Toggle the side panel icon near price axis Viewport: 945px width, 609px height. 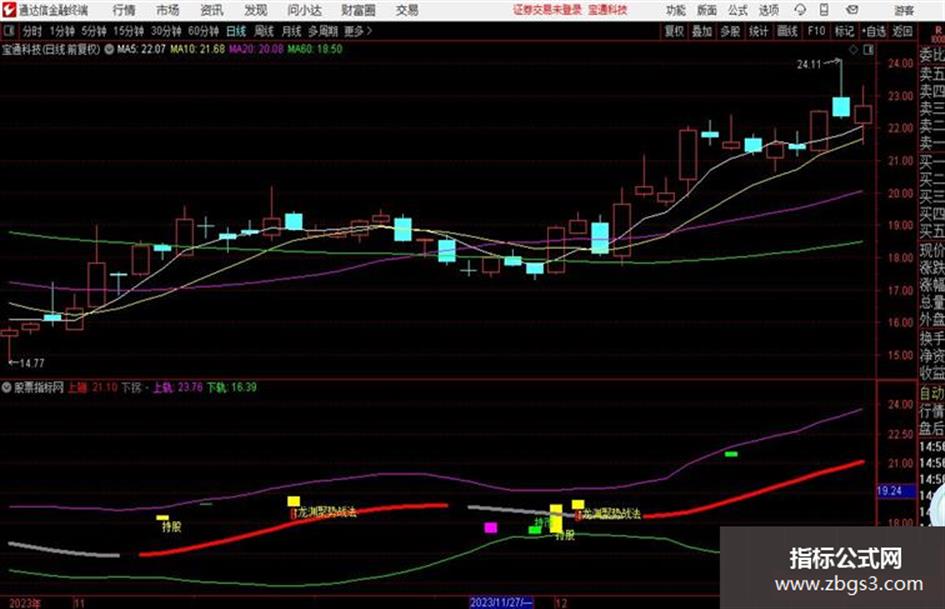[868, 50]
